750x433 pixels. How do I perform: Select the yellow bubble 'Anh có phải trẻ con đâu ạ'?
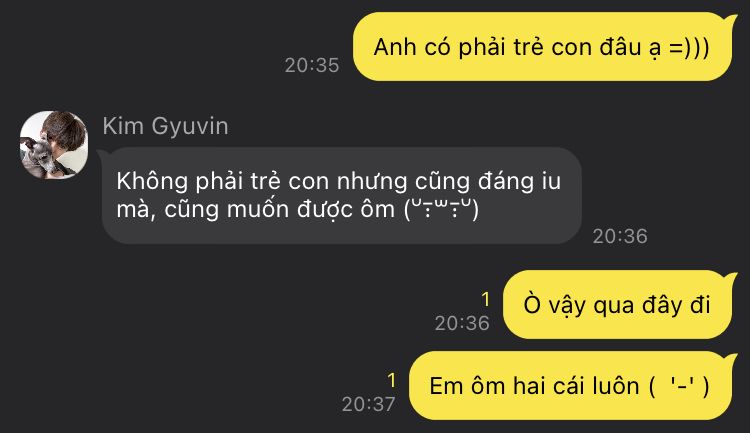coord(544,47)
